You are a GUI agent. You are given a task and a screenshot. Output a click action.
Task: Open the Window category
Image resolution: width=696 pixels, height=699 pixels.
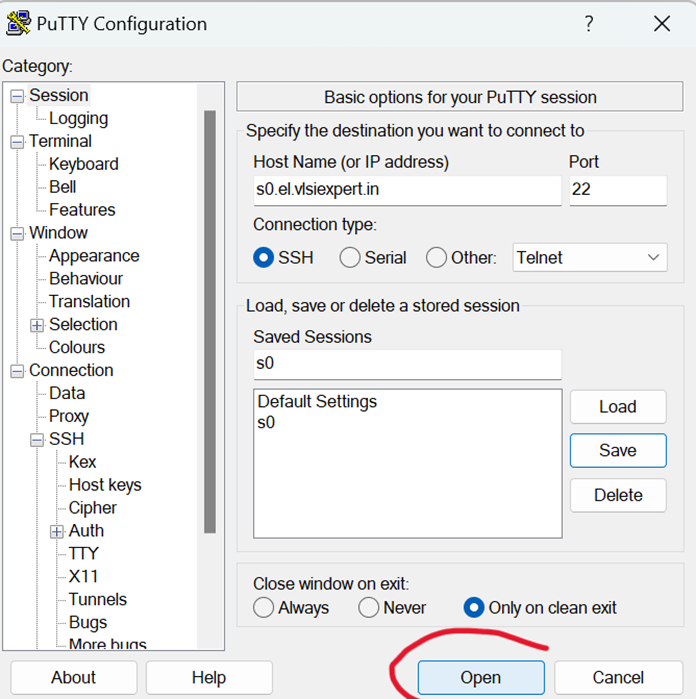(58, 233)
